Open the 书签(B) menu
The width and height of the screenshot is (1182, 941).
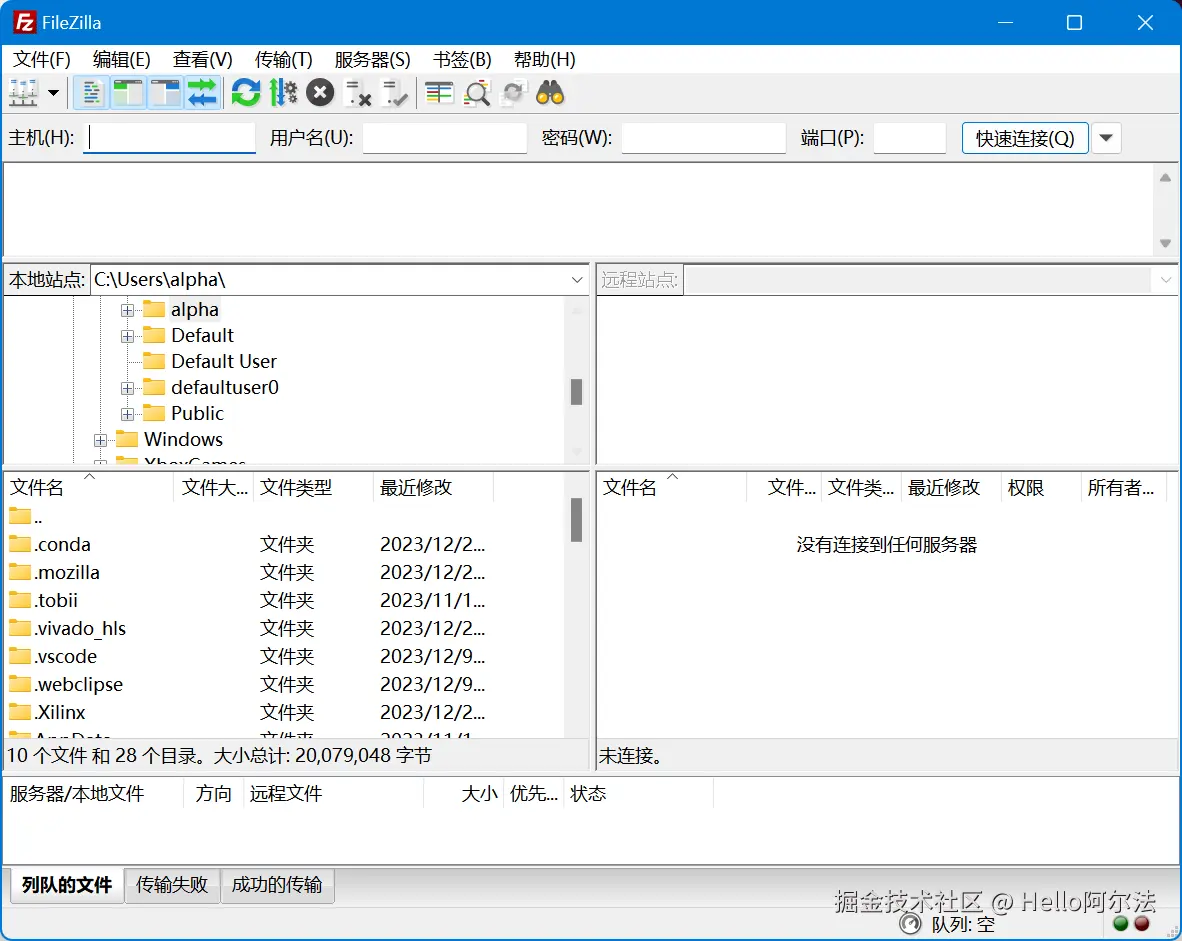click(x=462, y=60)
